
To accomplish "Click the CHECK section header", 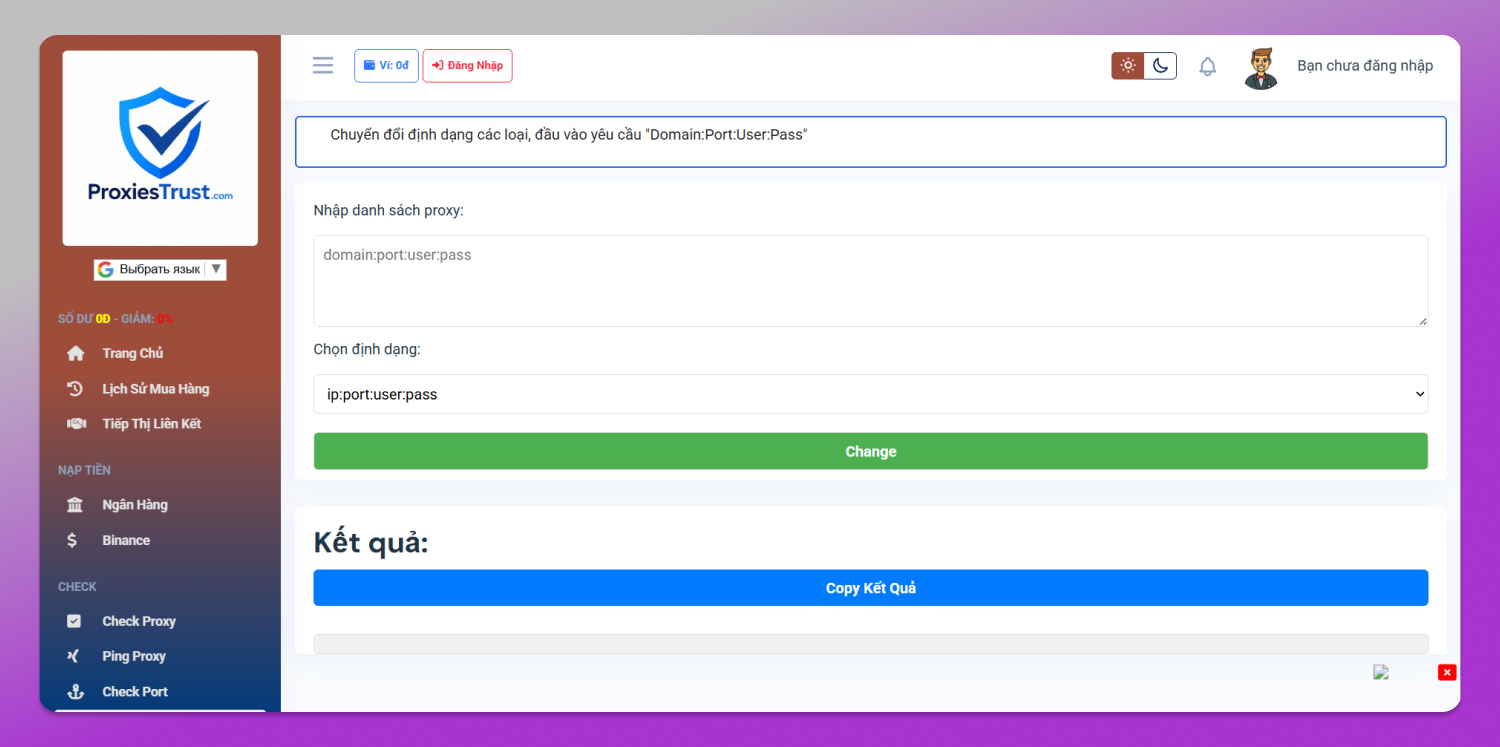I will pyautogui.click(x=77, y=587).
